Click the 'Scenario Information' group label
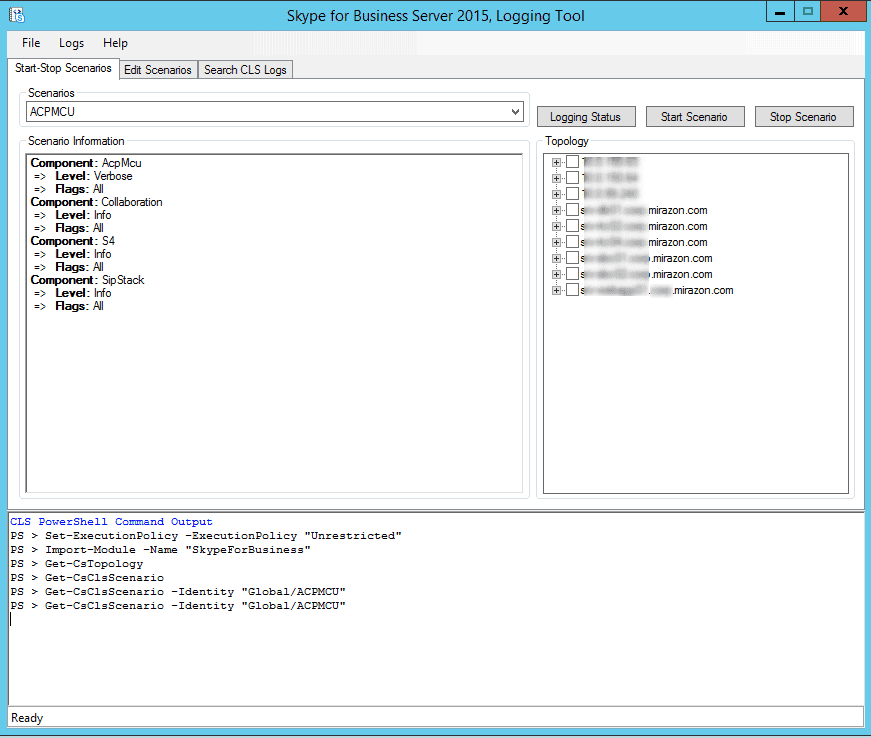Image resolution: width=871 pixels, height=738 pixels. point(76,141)
